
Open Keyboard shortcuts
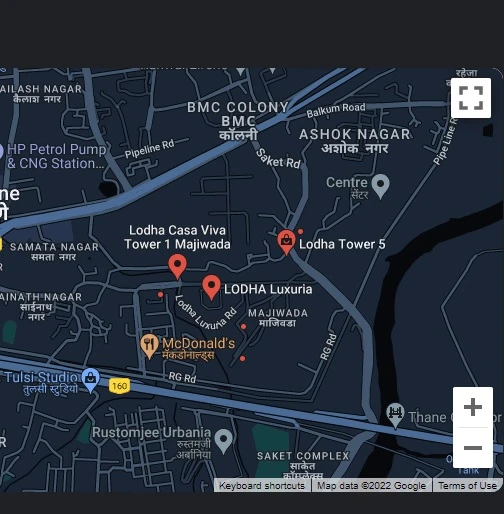click(x=262, y=486)
